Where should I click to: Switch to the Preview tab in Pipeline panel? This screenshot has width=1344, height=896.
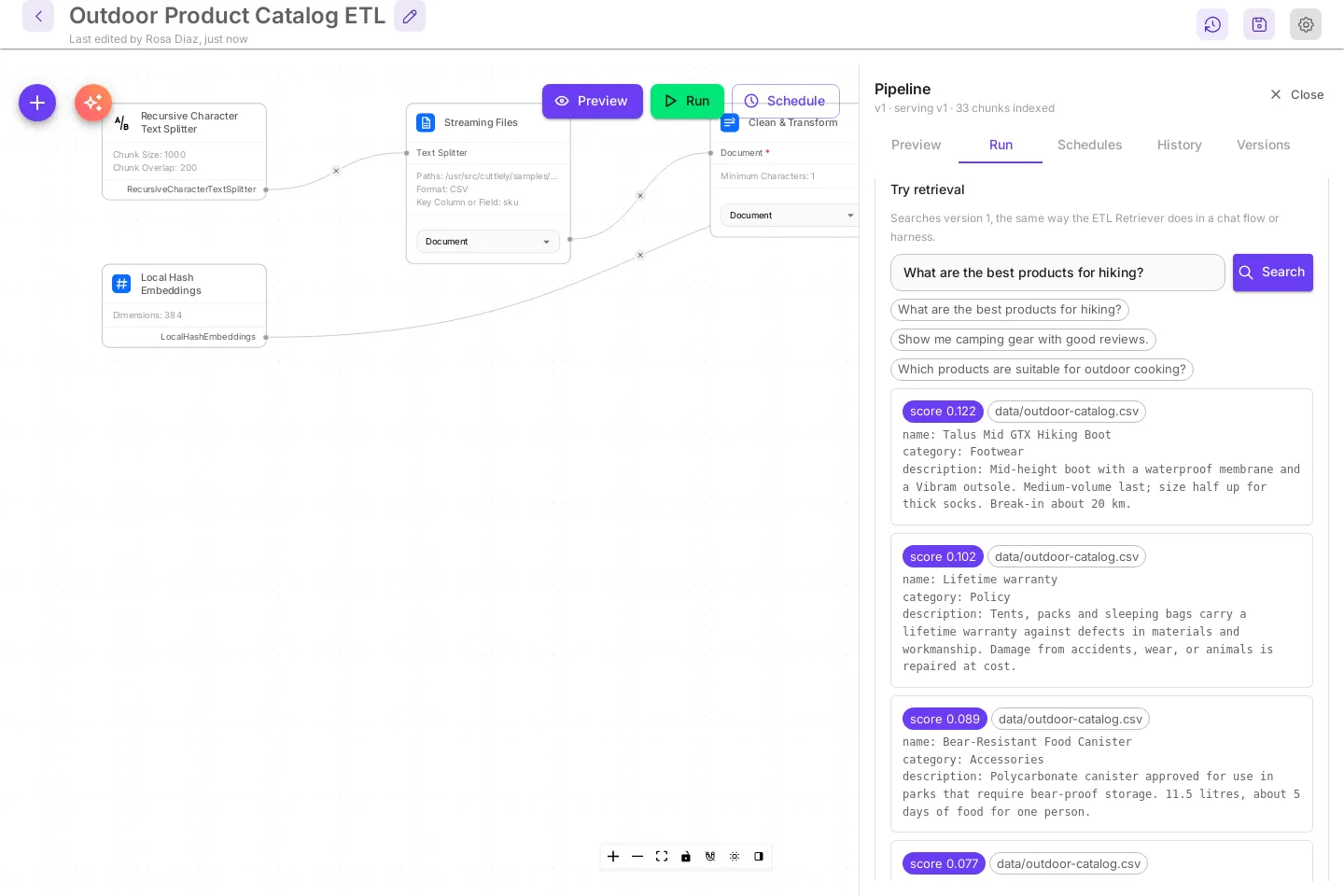[x=917, y=145]
